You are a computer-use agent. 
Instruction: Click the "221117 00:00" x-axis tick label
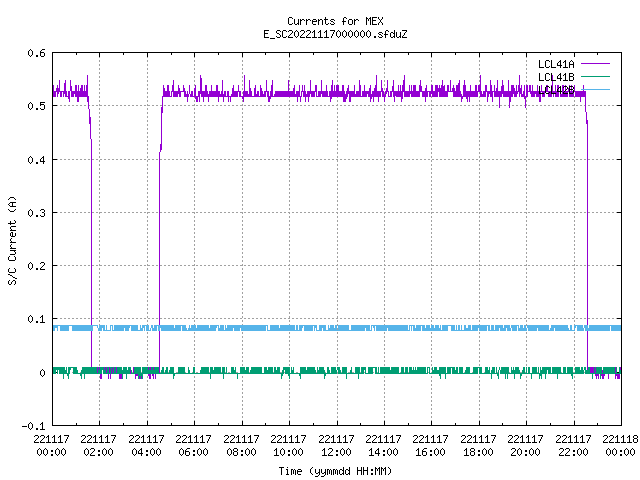[x=51, y=446]
